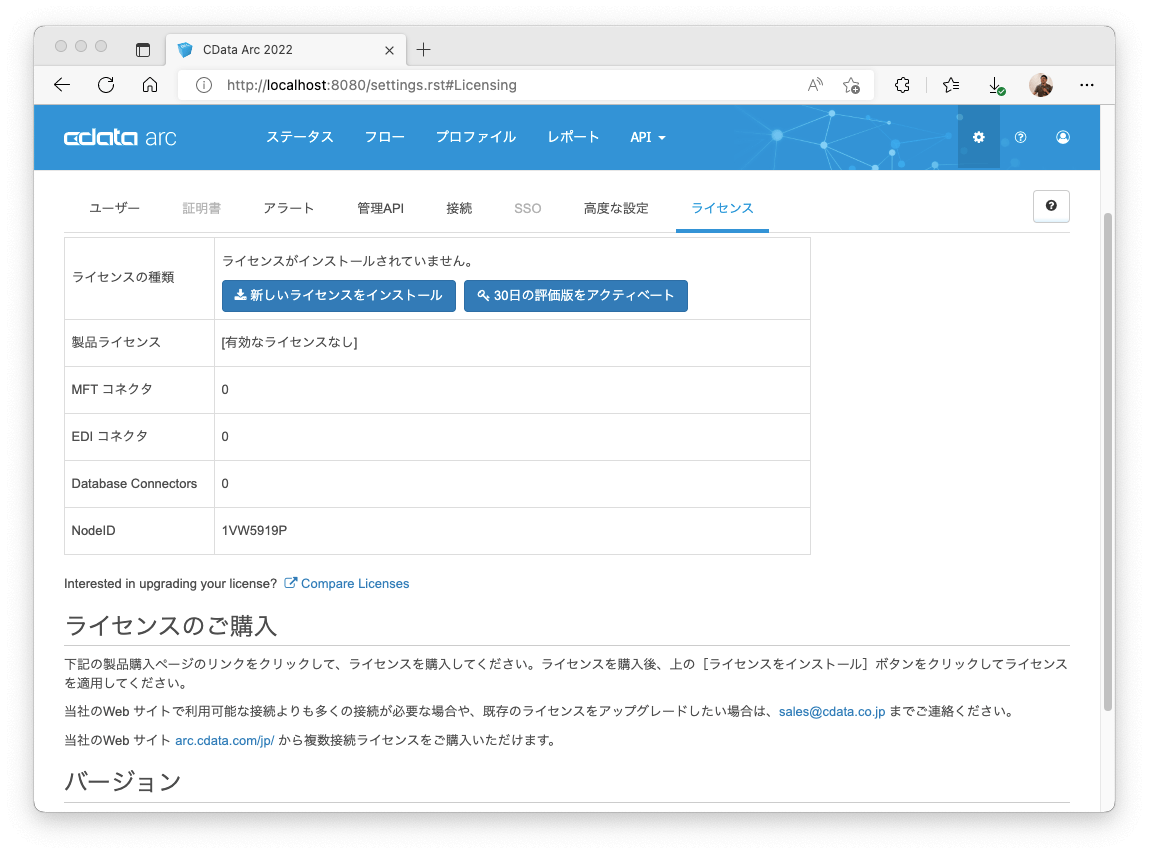Reload the current page
Image resolution: width=1149 pixels, height=854 pixels.
[x=106, y=85]
